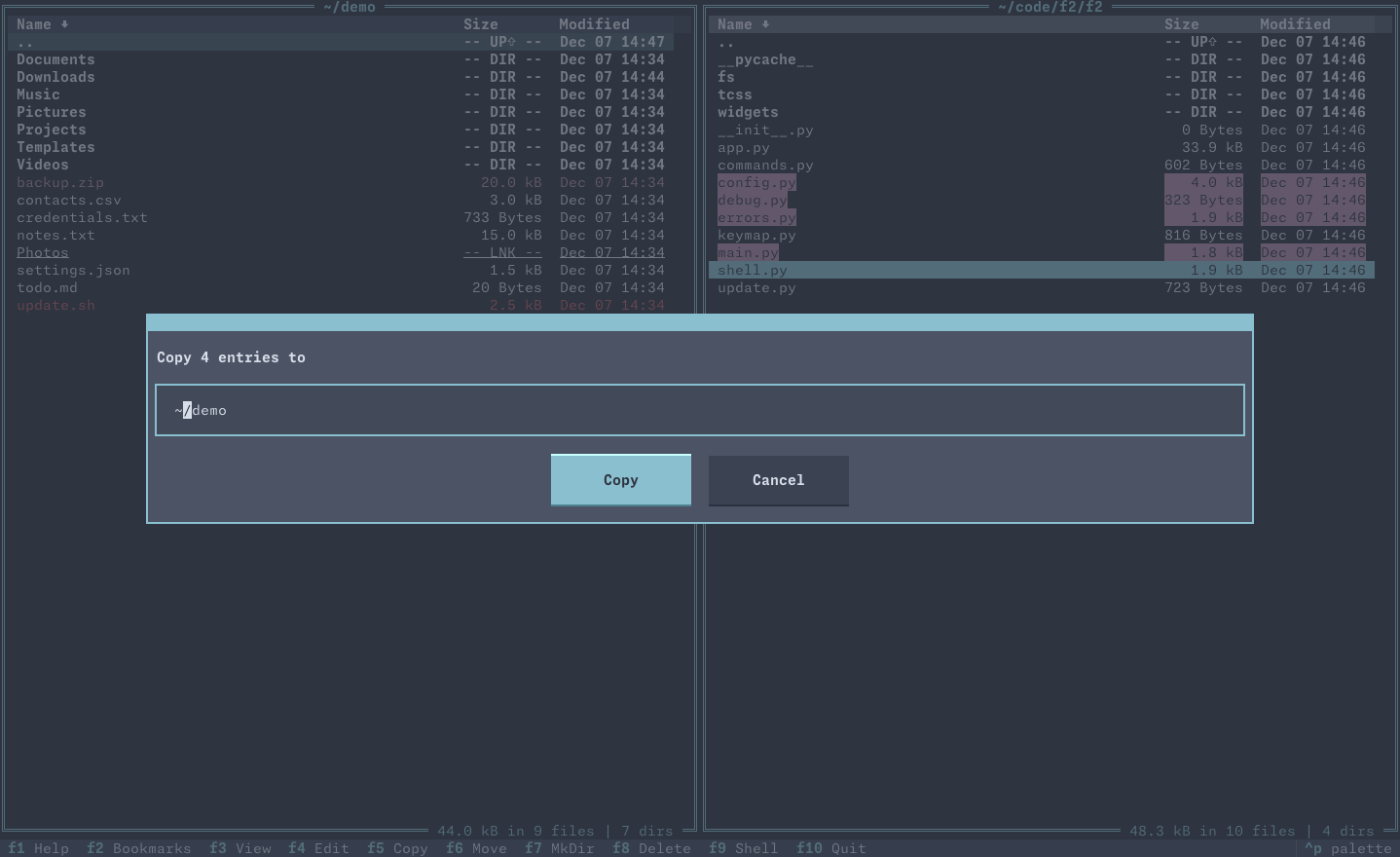Toggle selection of config.py
The image size is (1400, 857).
tap(756, 182)
